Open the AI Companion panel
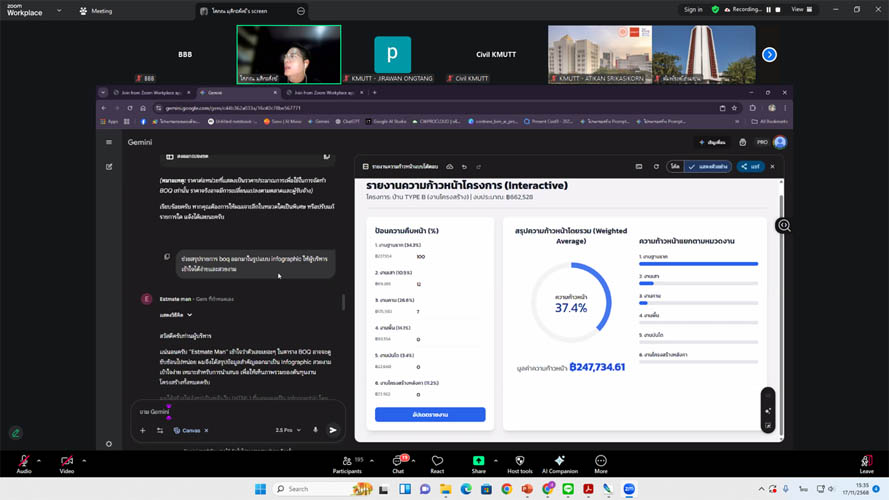 click(559, 462)
